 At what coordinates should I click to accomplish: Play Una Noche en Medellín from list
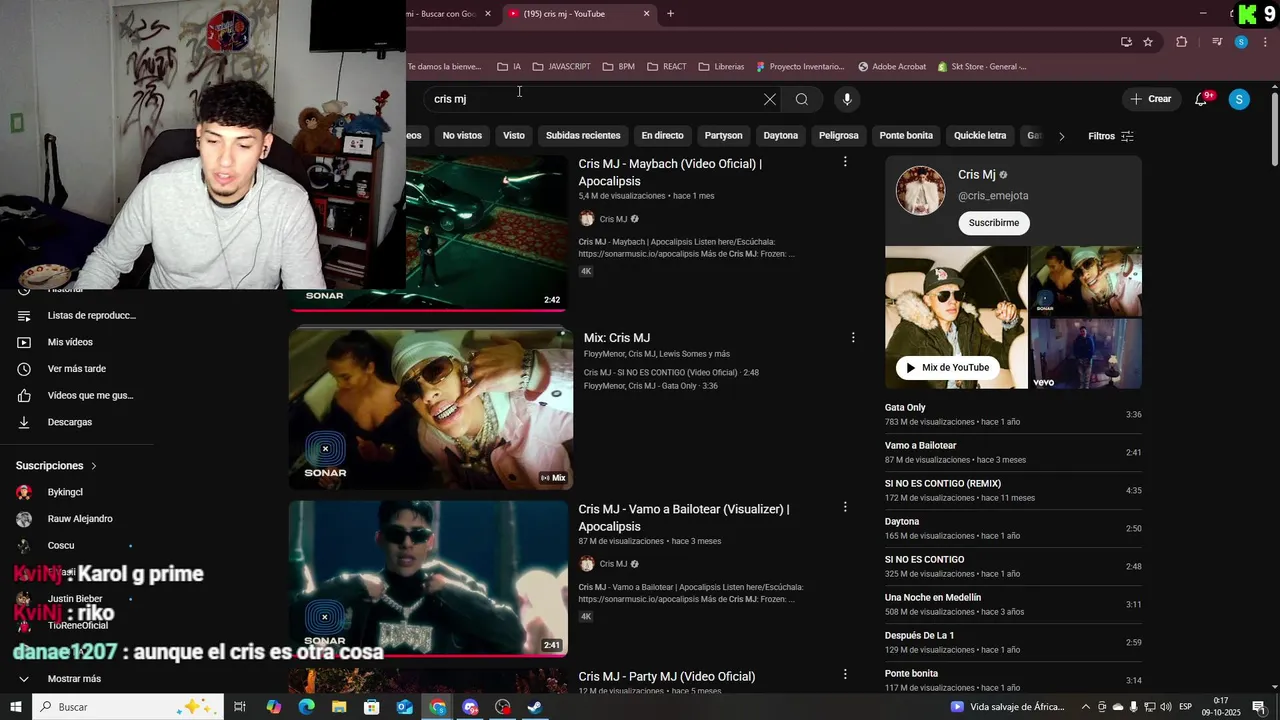click(x=1013, y=604)
